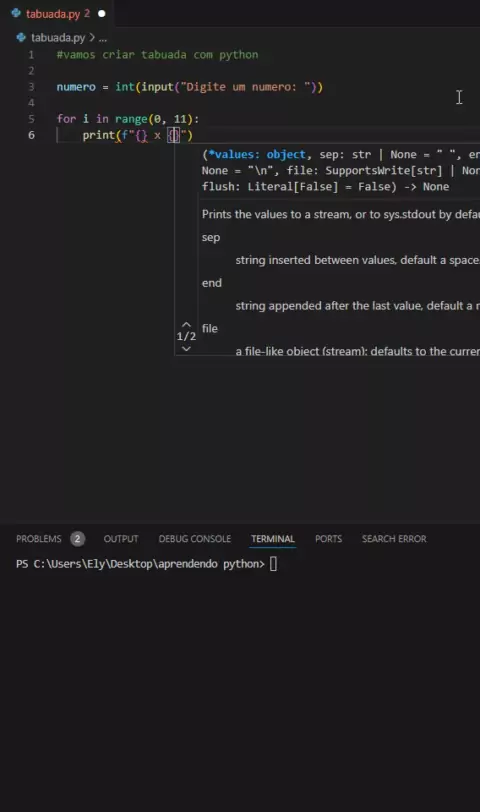480x812 pixels.
Task: Click the terminal prompt input cursor
Action: click(x=273, y=564)
